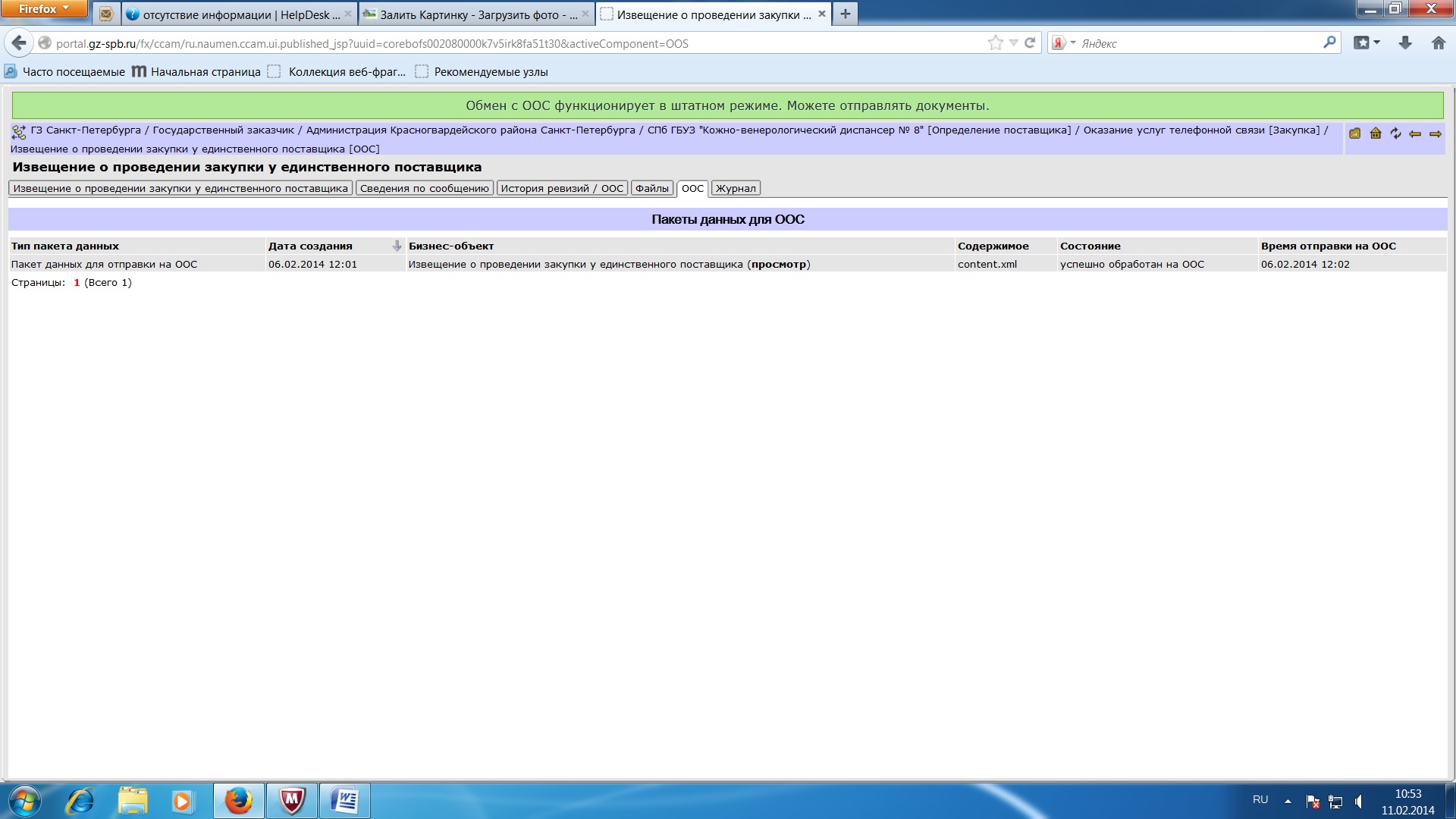Open Firefox downloads arrow icon
The image size is (1456, 819).
(1404, 43)
